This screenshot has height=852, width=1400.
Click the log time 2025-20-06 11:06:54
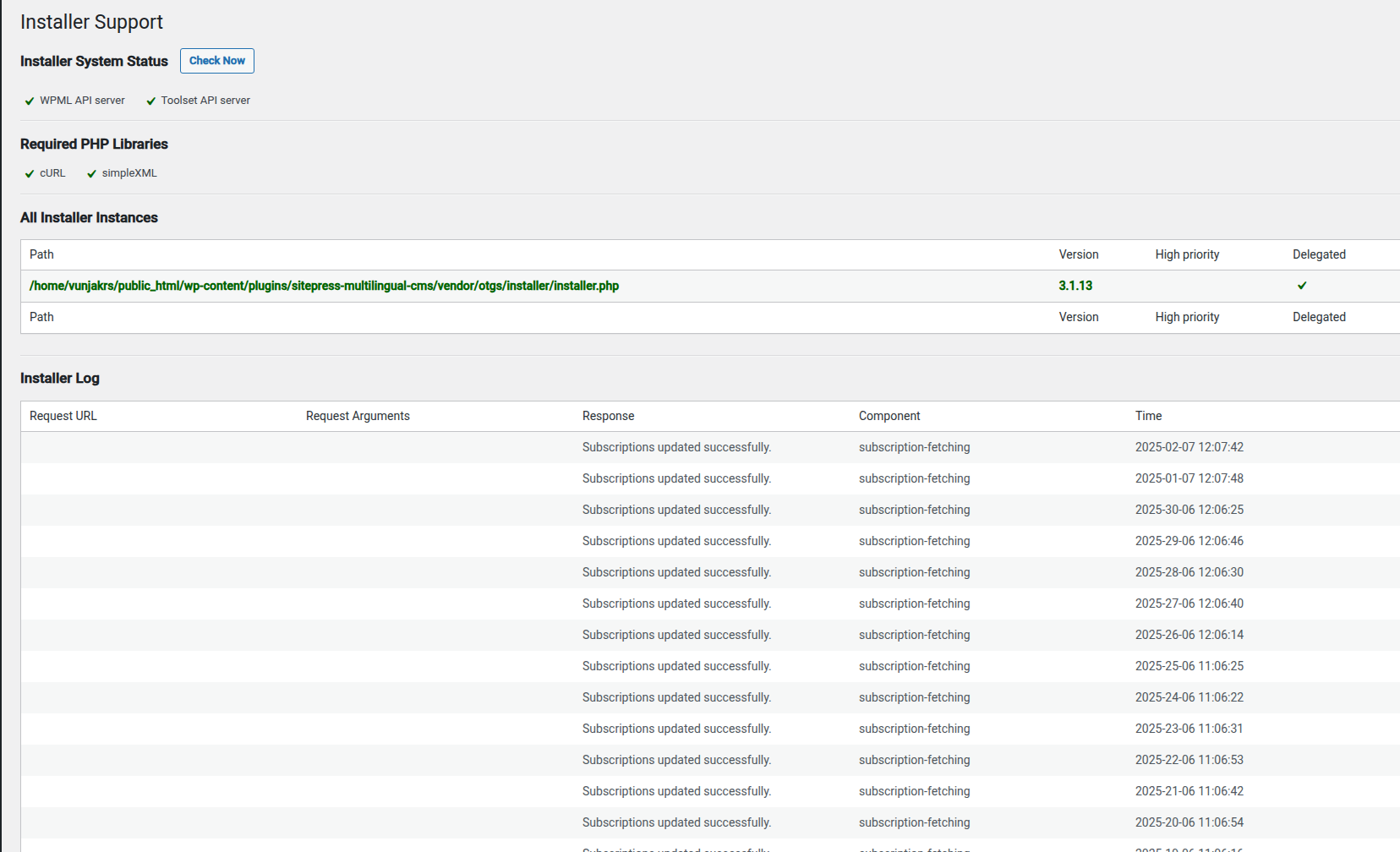tap(1189, 822)
